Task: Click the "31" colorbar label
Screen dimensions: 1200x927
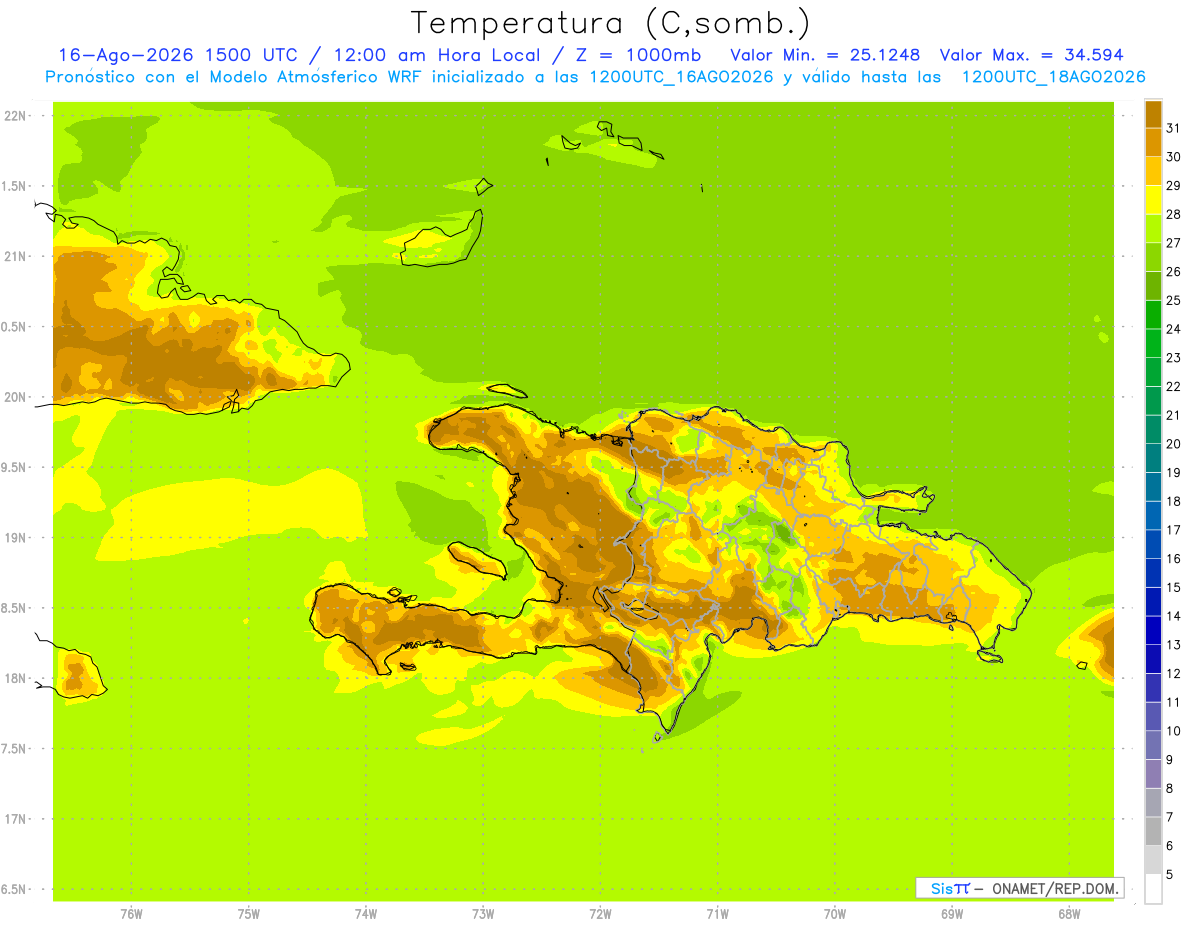Action: point(1173,128)
